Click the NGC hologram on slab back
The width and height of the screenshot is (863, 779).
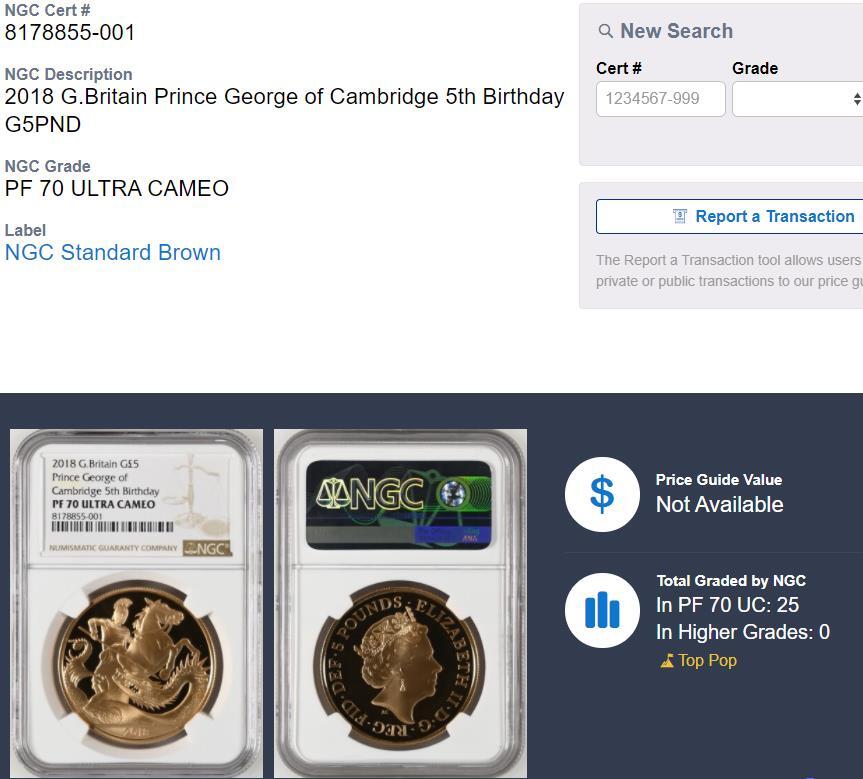coord(398,505)
